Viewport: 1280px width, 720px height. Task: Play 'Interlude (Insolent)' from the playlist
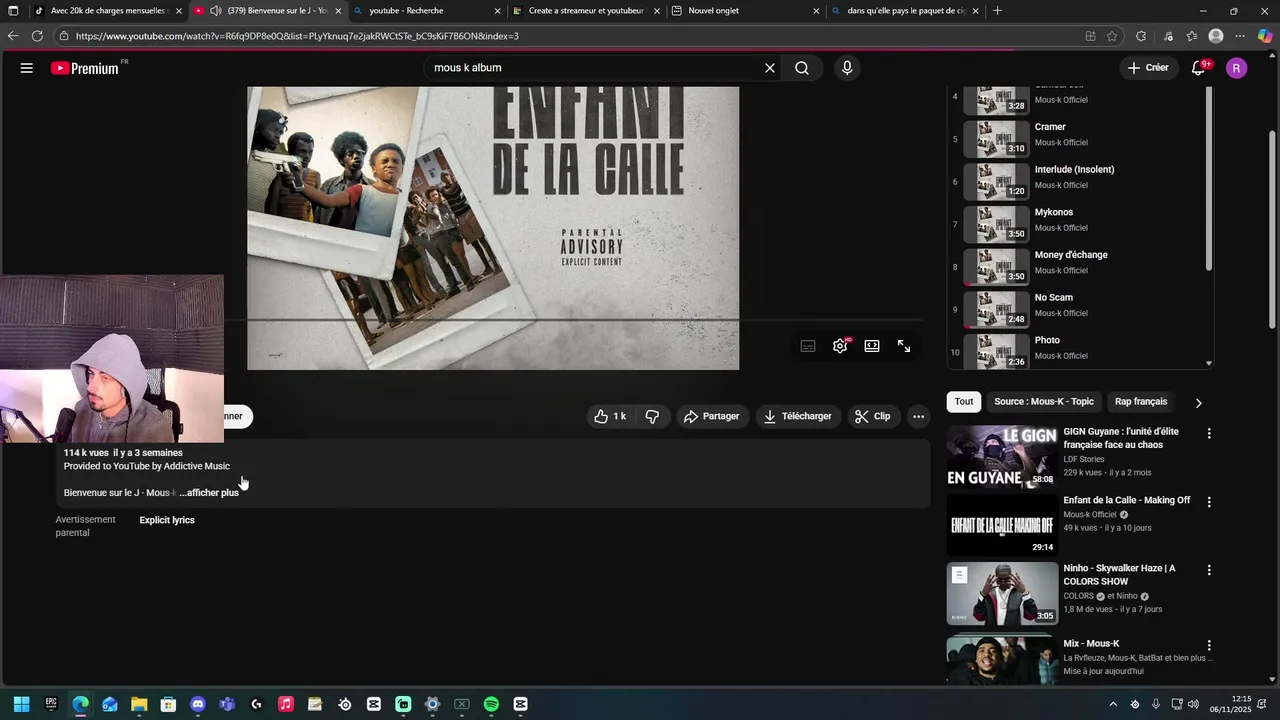1080,182
